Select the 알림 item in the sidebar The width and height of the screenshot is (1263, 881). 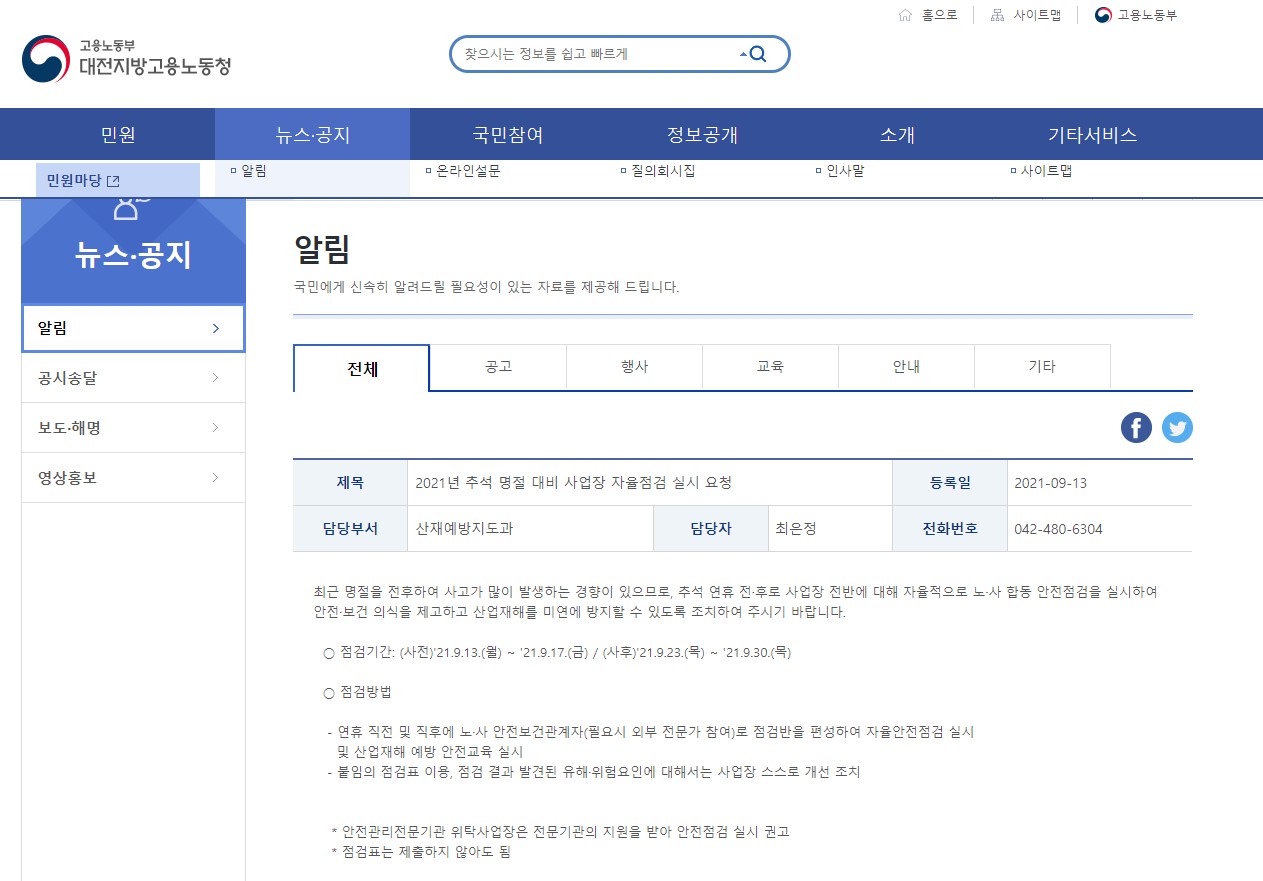[133, 328]
